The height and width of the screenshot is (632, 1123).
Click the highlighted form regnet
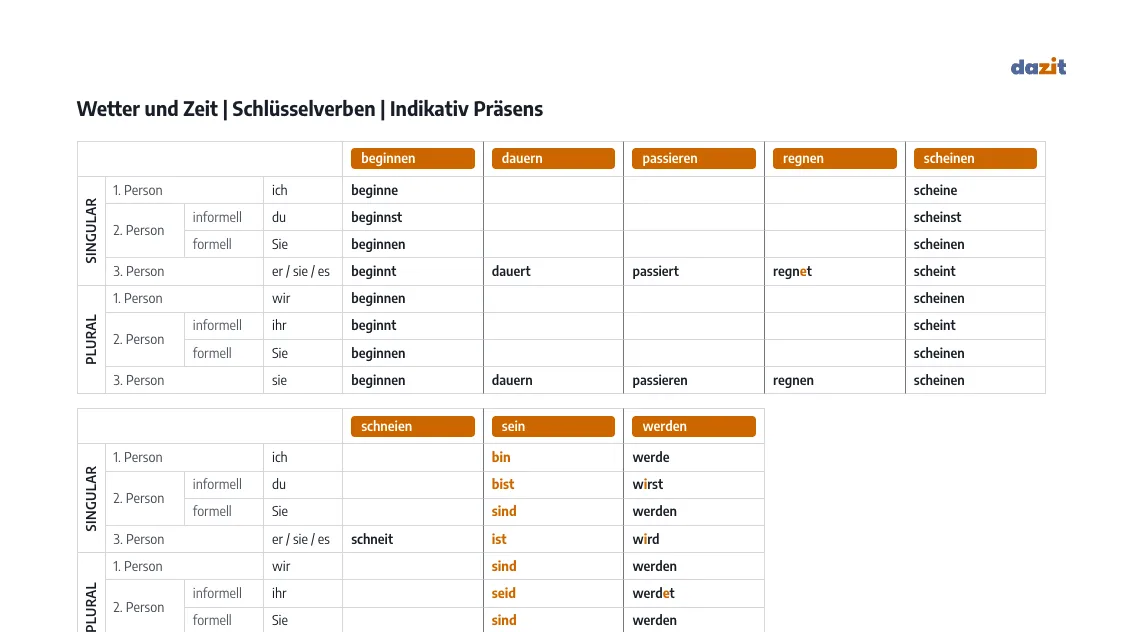point(792,272)
